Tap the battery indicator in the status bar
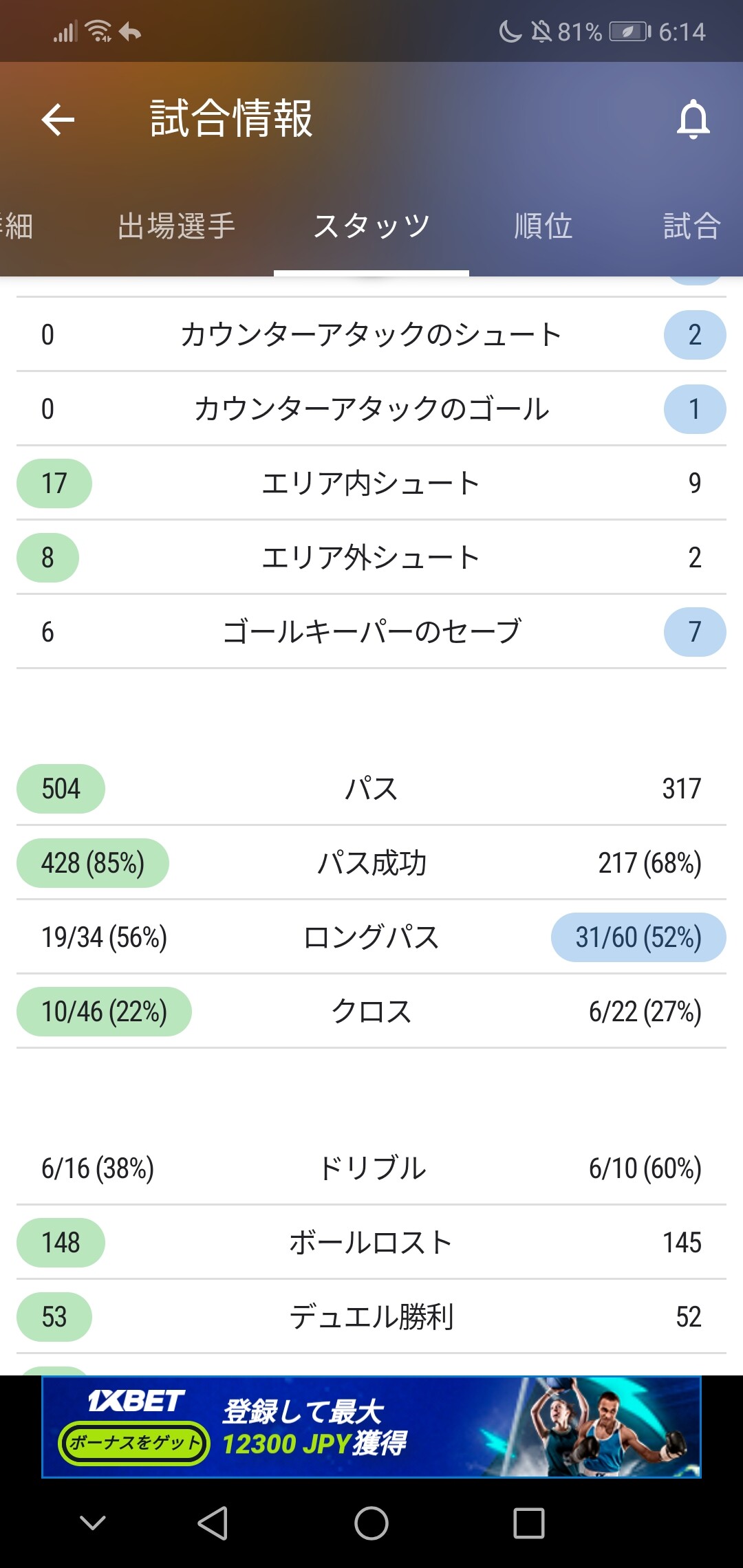743x1568 pixels. click(629, 32)
